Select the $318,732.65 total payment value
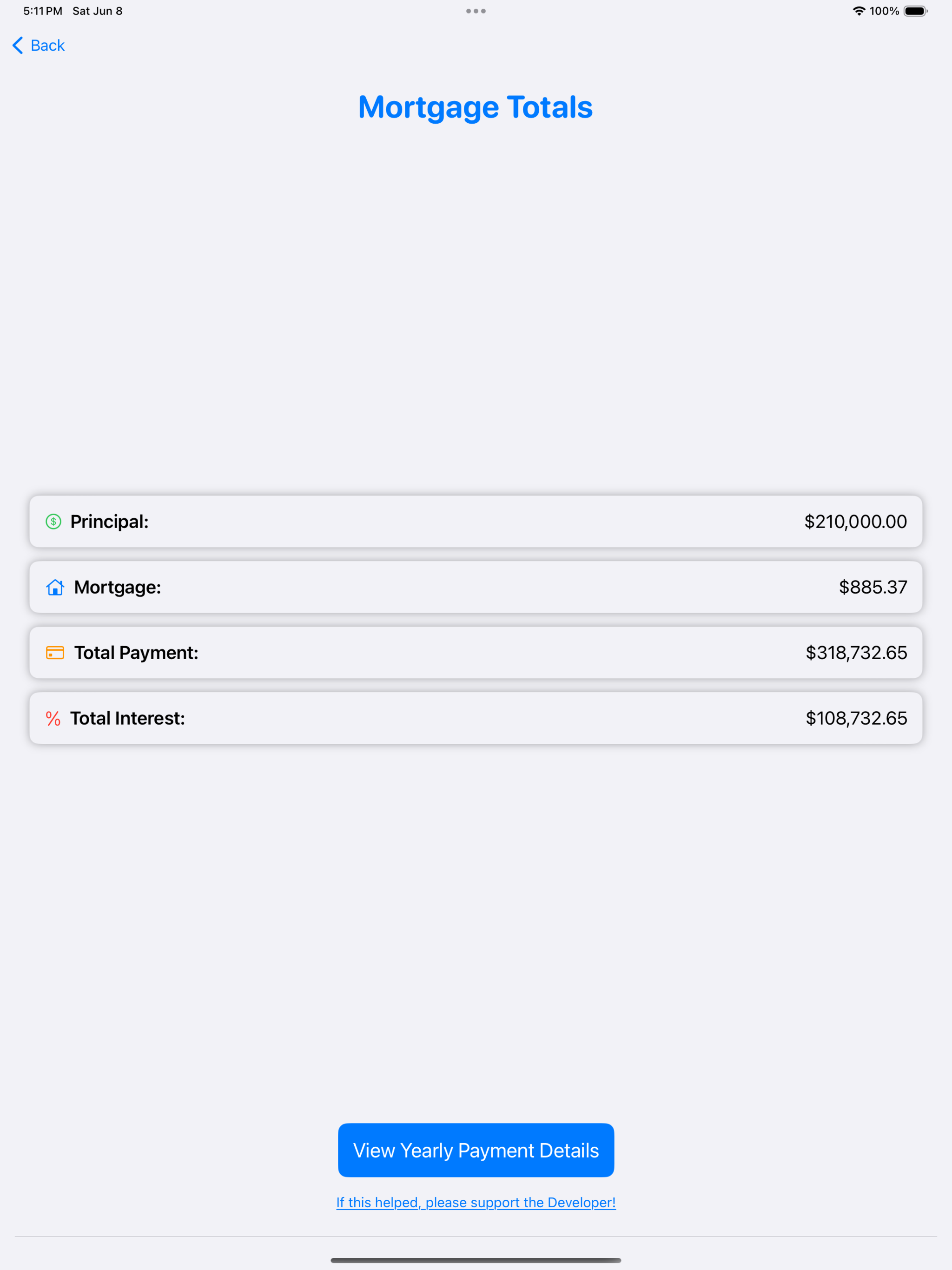This screenshot has width=952, height=1270. [x=856, y=653]
